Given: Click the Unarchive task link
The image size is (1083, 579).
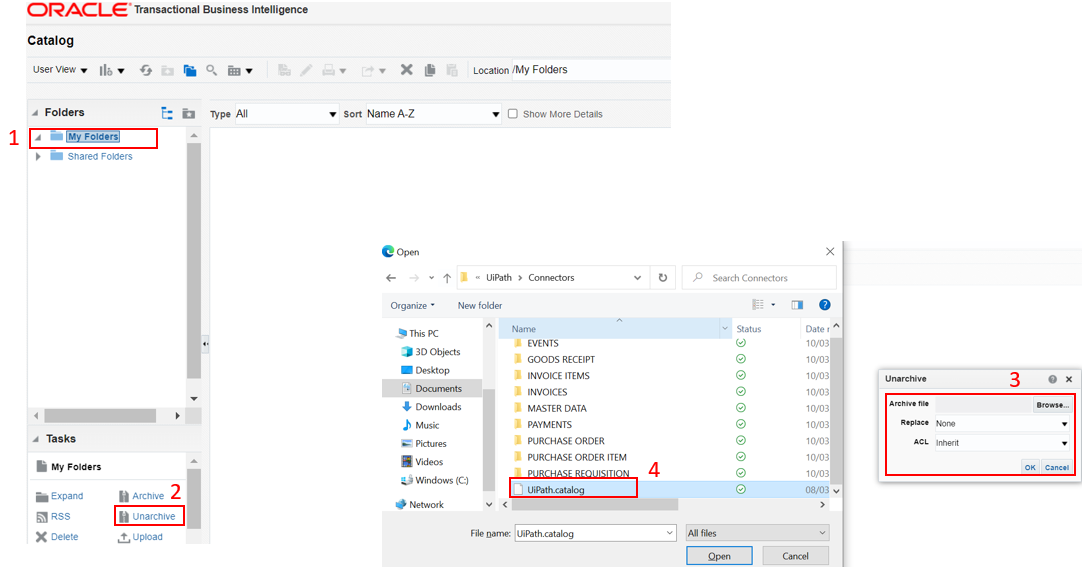Looking at the screenshot, I should tap(153, 516).
